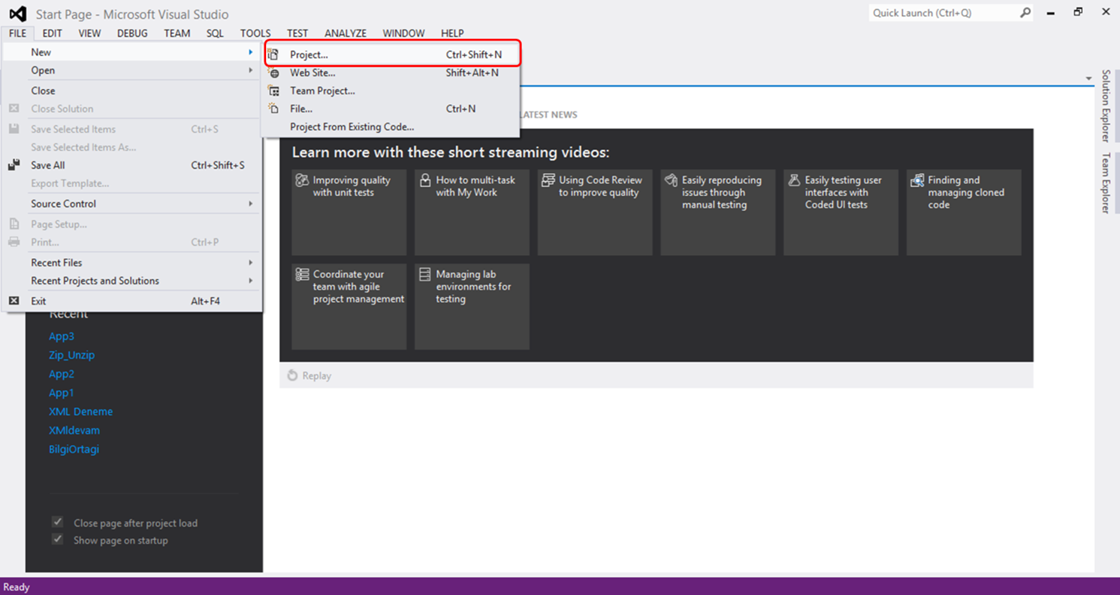Choose Team Project... menu entry
Screen dimensions: 1120x595
391,91
